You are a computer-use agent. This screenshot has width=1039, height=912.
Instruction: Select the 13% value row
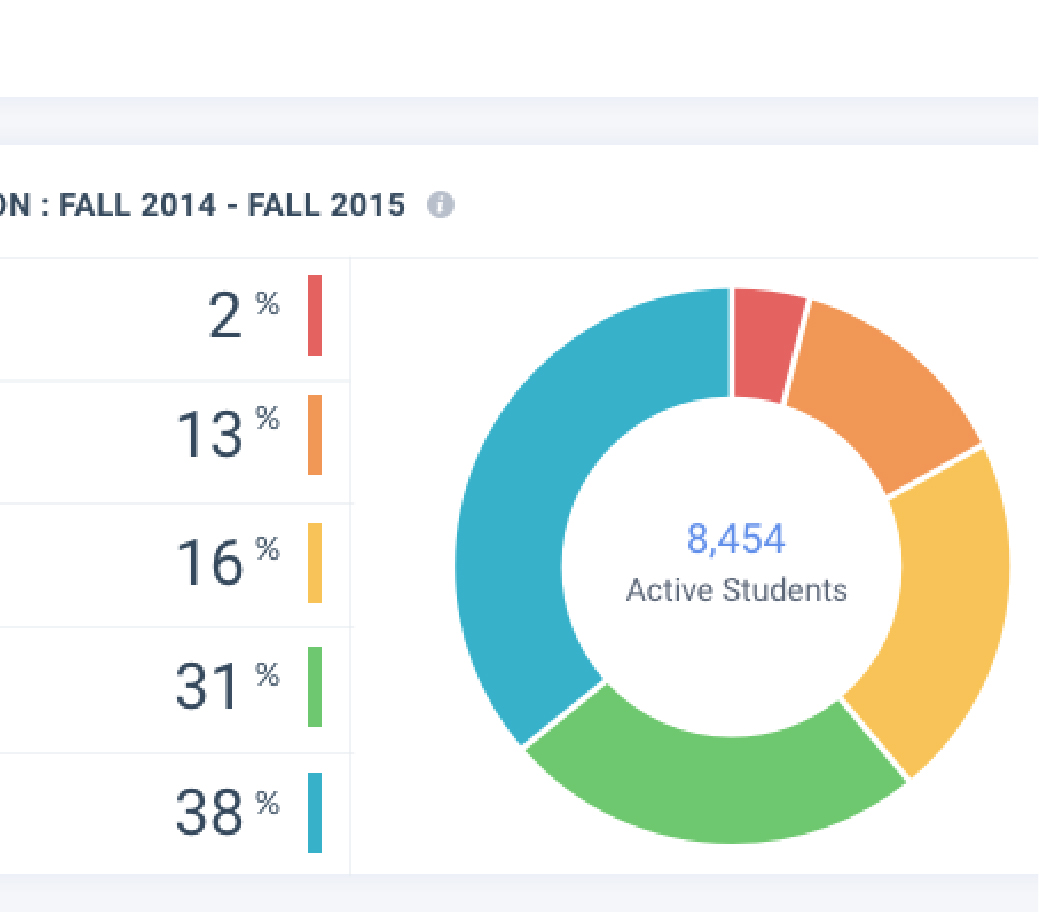click(x=175, y=442)
